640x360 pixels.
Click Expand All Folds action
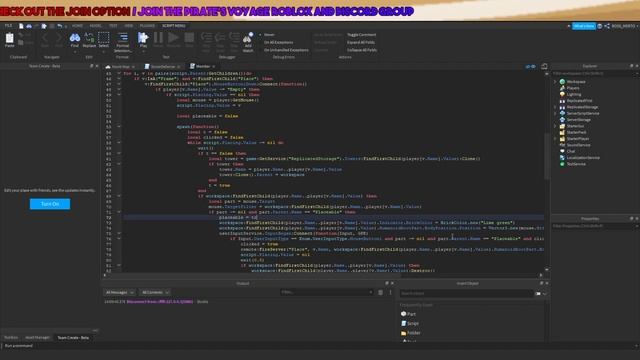tap(361, 42)
